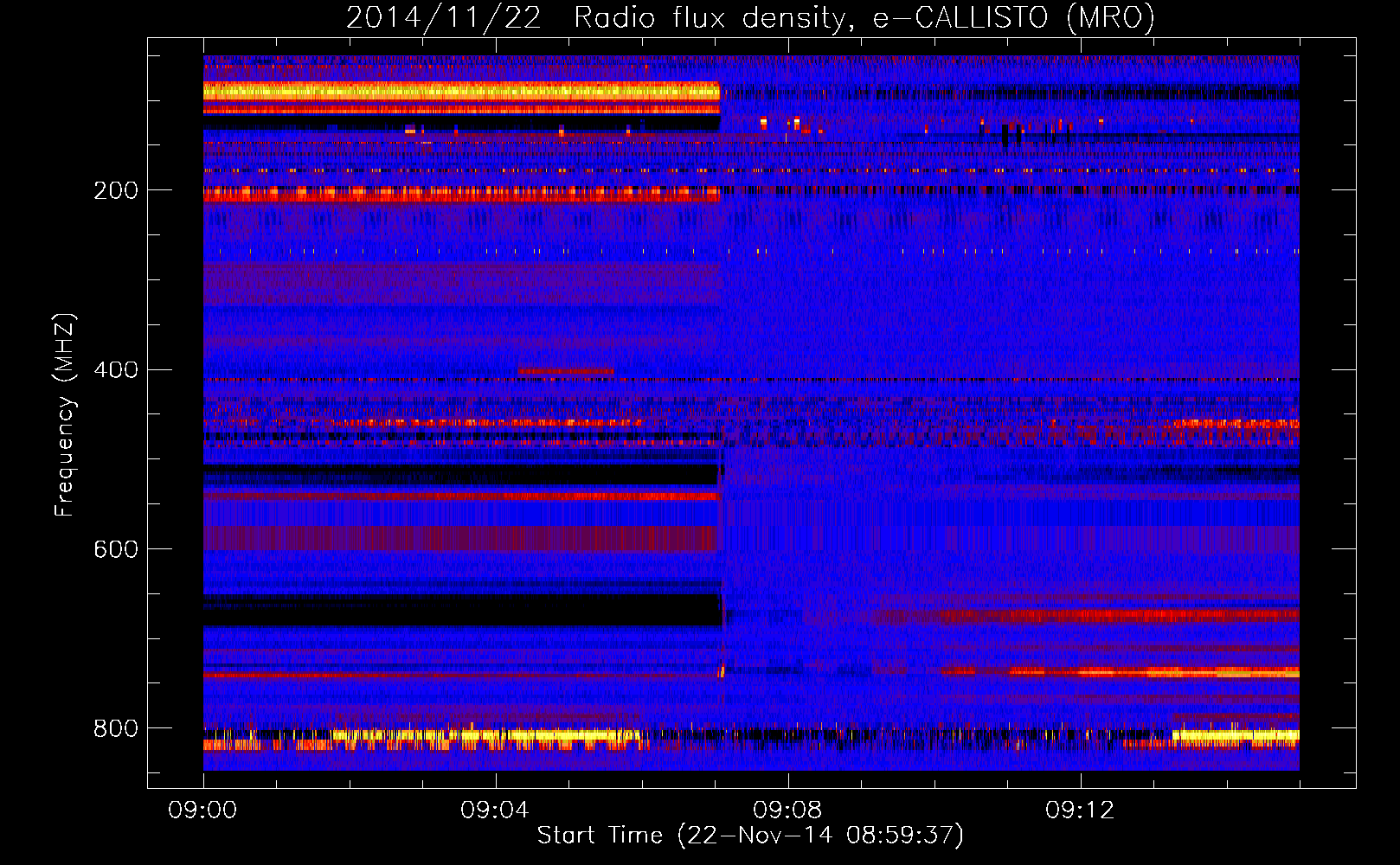Click the '200' frequency tick label
Screen dimensions: 1400x865
[x=116, y=190]
